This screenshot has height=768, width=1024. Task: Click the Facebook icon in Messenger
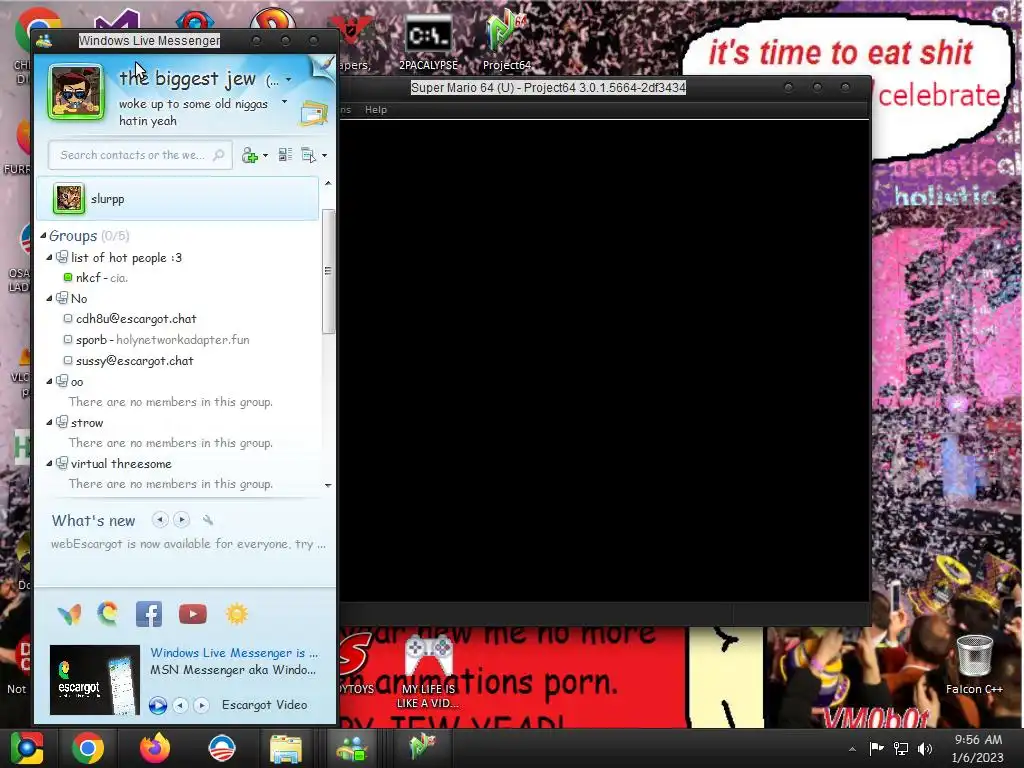tap(149, 614)
